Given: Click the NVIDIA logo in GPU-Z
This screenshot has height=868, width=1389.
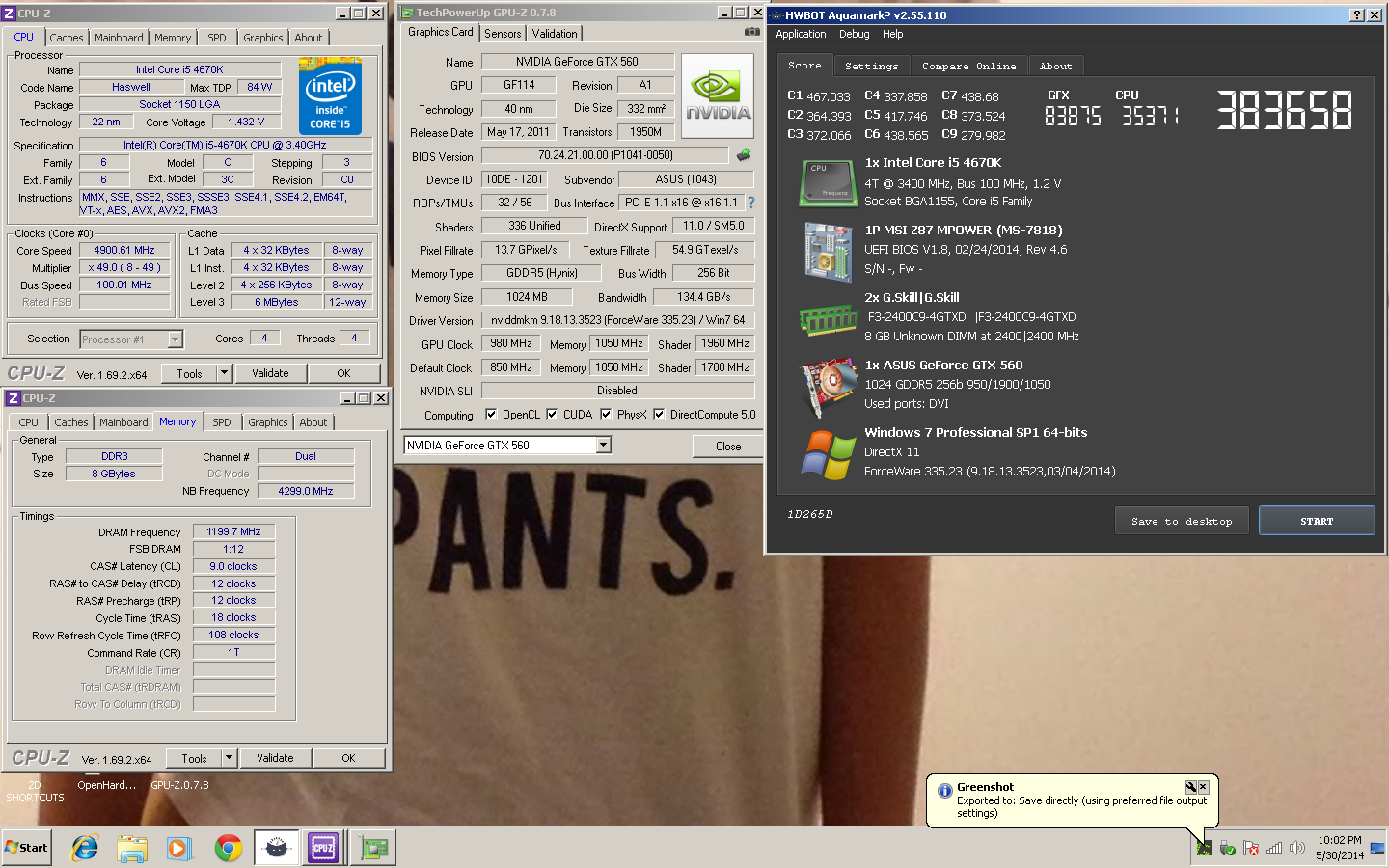Looking at the screenshot, I should tap(718, 96).
